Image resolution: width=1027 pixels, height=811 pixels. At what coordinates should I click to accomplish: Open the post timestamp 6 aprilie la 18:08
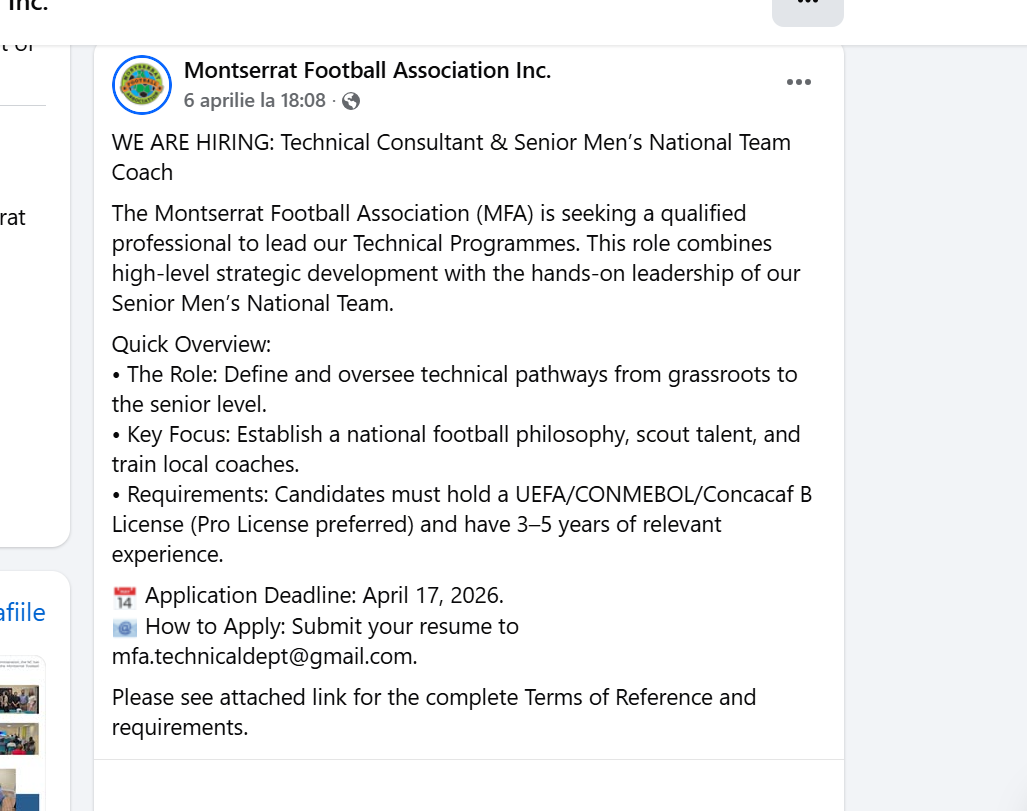[255, 101]
